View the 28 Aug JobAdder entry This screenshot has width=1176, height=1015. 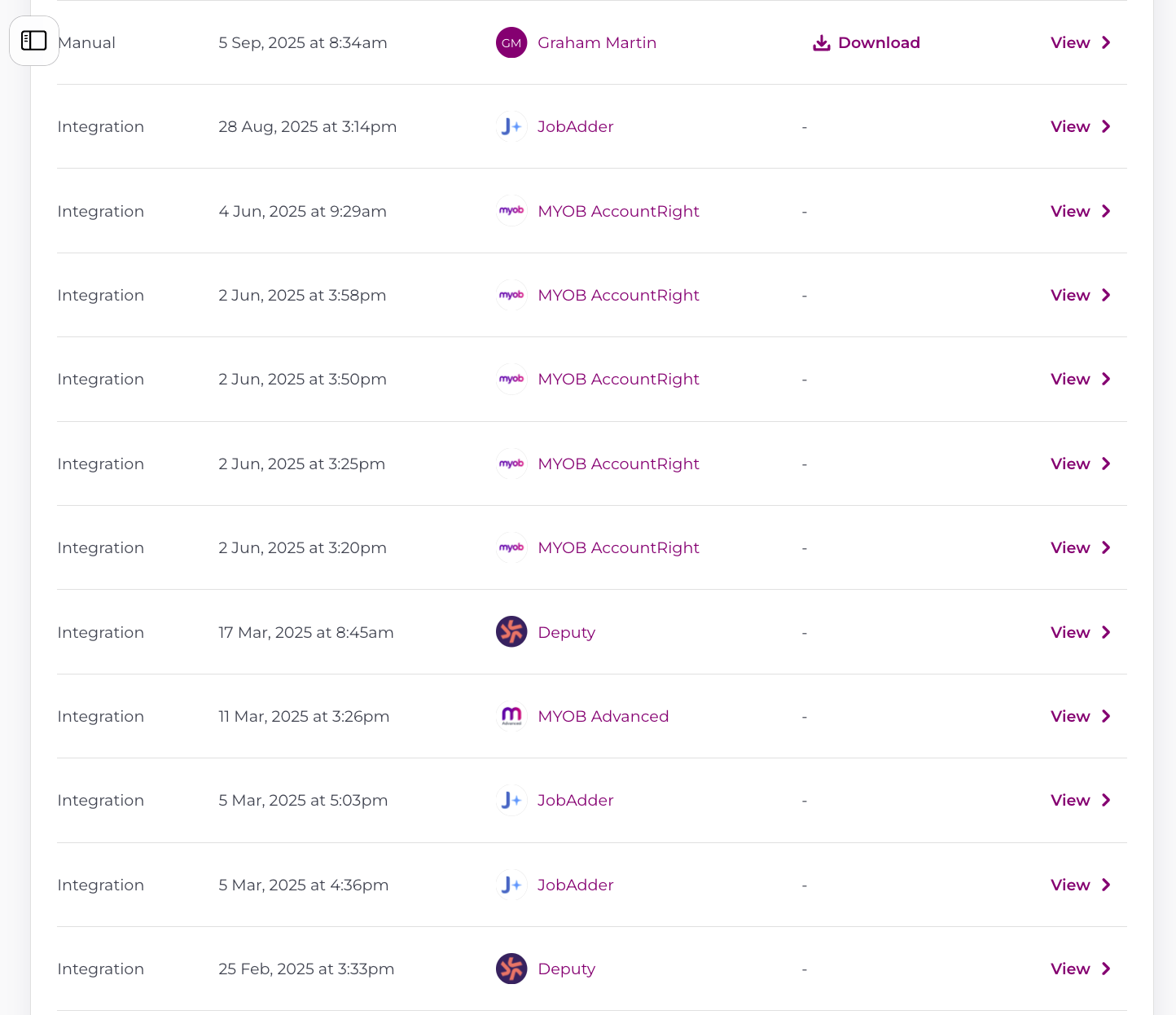click(x=1069, y=127)
